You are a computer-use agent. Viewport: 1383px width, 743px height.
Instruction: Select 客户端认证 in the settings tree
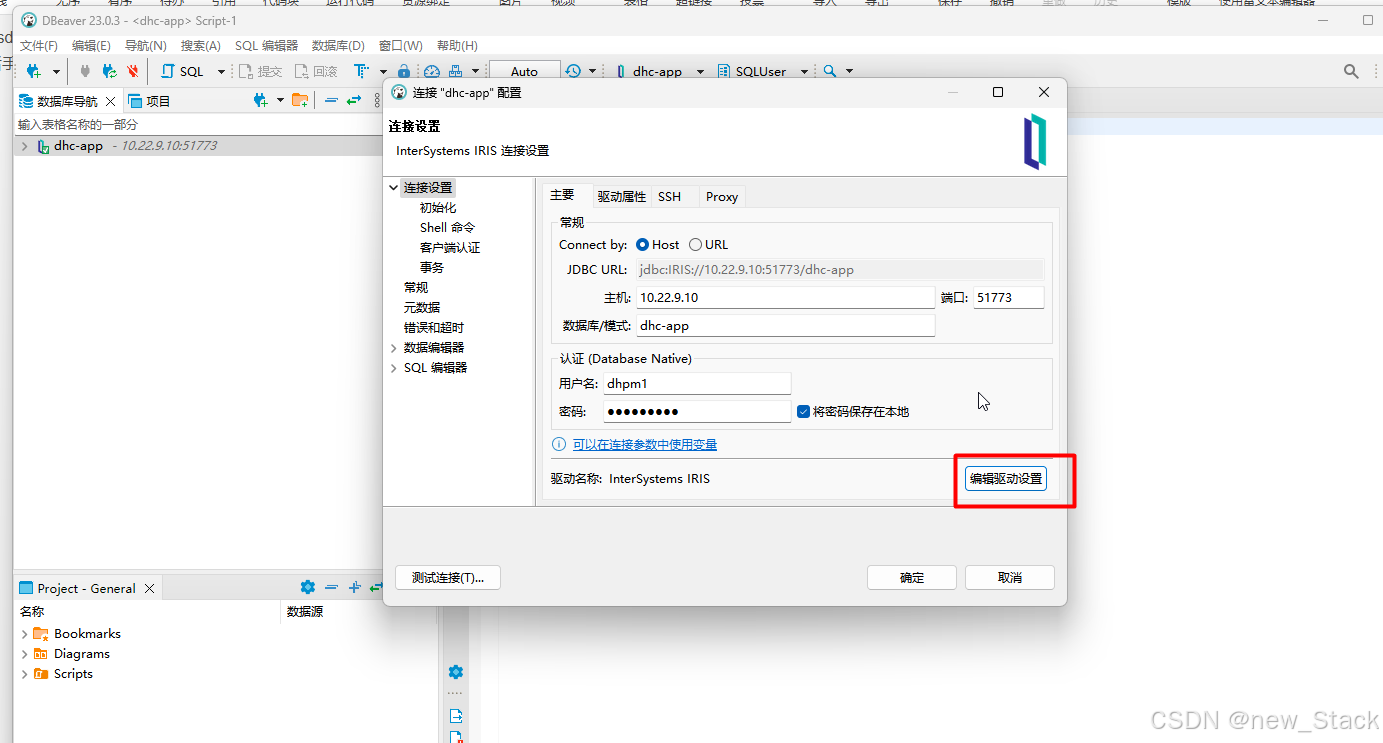click(450, 247)
